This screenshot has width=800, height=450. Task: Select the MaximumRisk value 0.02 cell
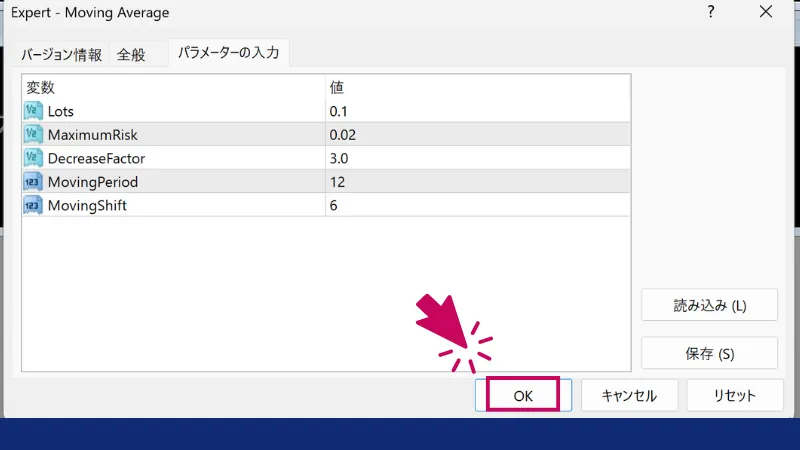[x=478, y=134]
